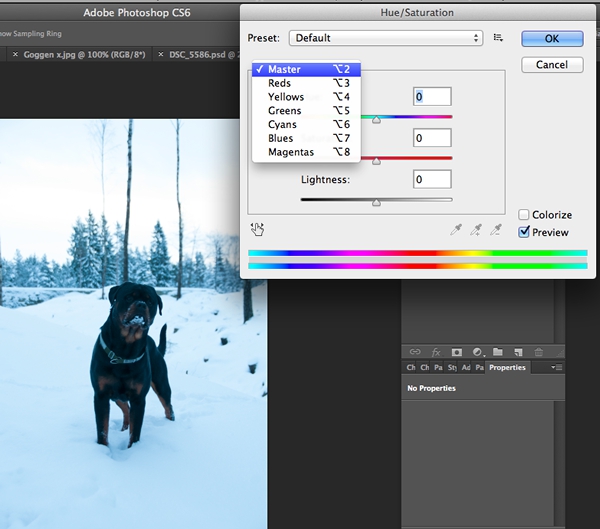Select the eyedropper tool
The width and height of the screenshot is (600, 529).
[x=456, y=230]
